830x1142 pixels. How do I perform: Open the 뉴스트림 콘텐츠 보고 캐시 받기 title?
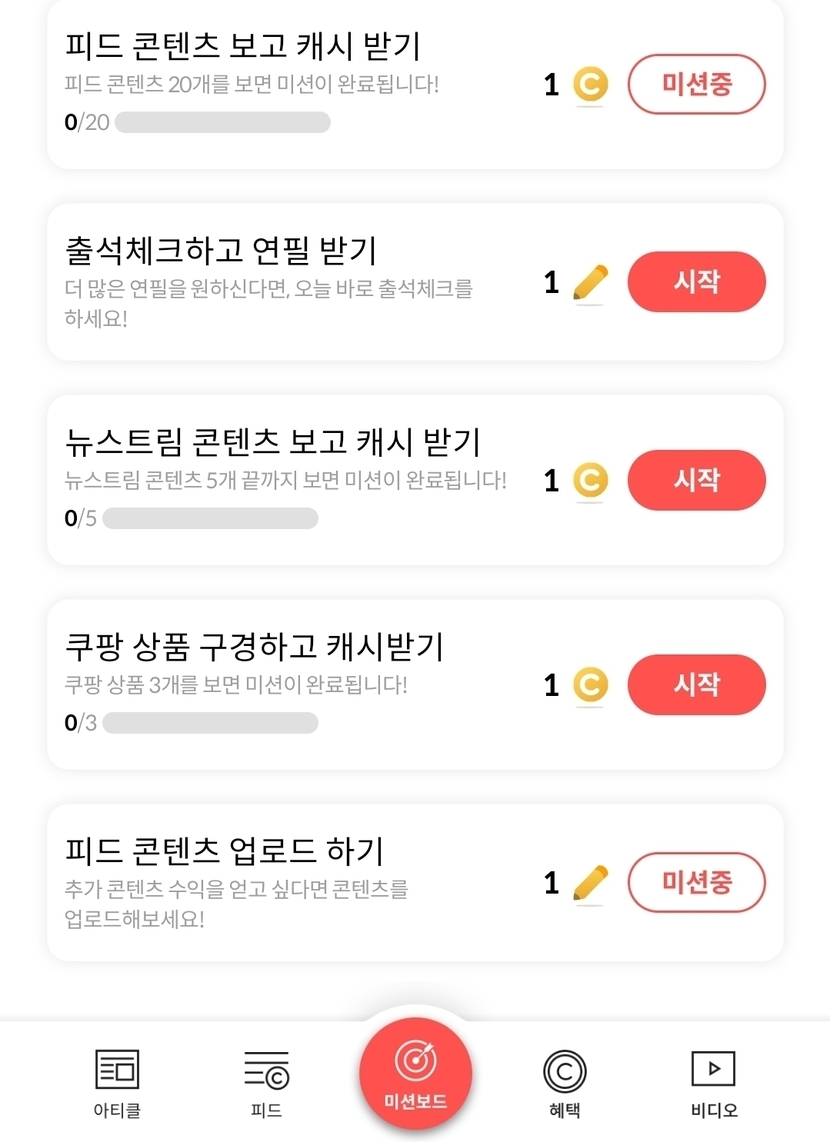272,442
